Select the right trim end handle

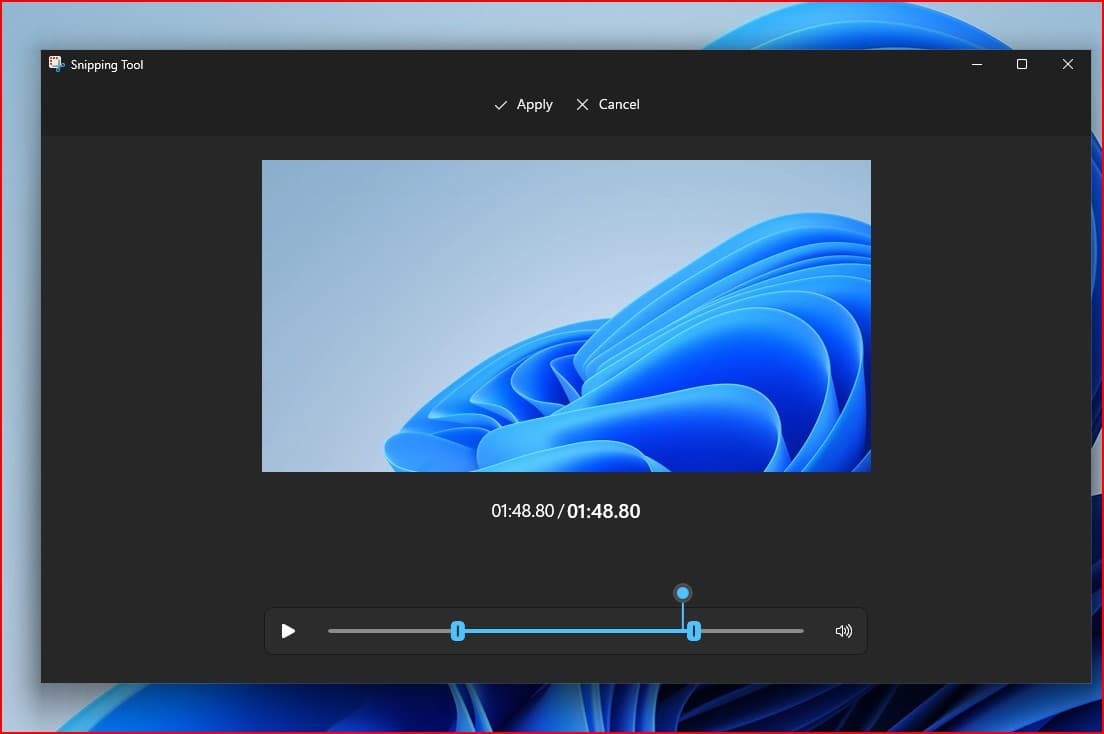tap(694, 631)
